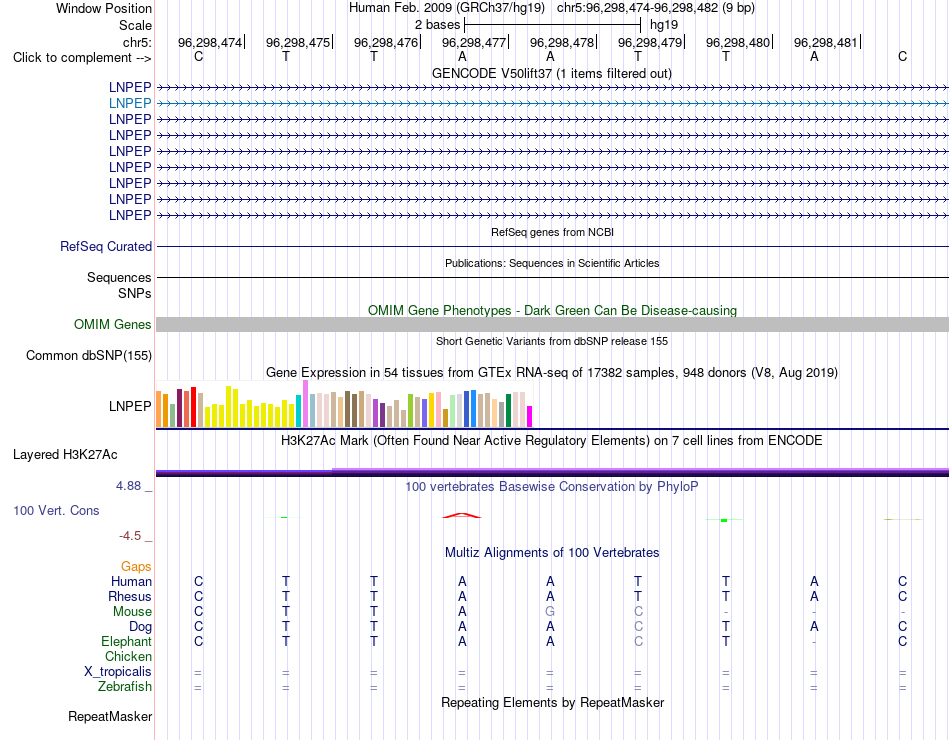Click the OMIM Genes track label
Image resolution: width=950 pixels, height=740 pixels.
[112, 325]
